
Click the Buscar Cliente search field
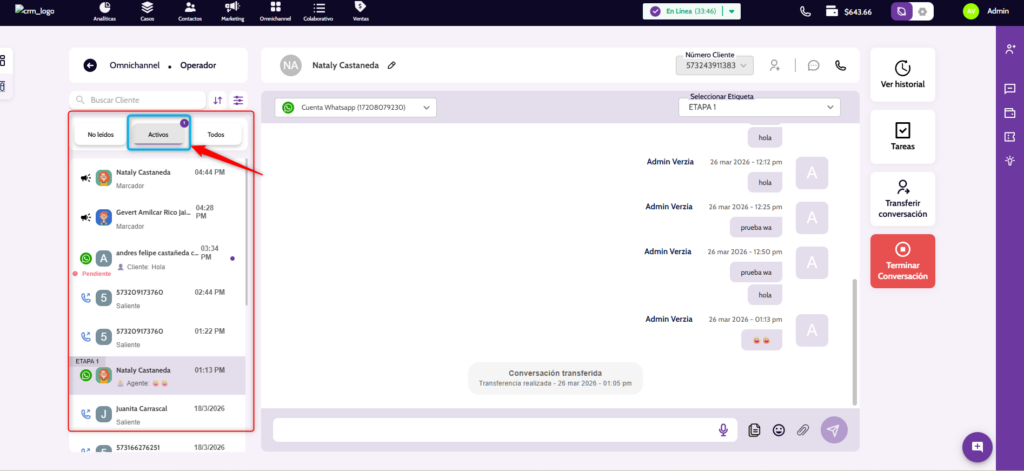coord(140,100)
